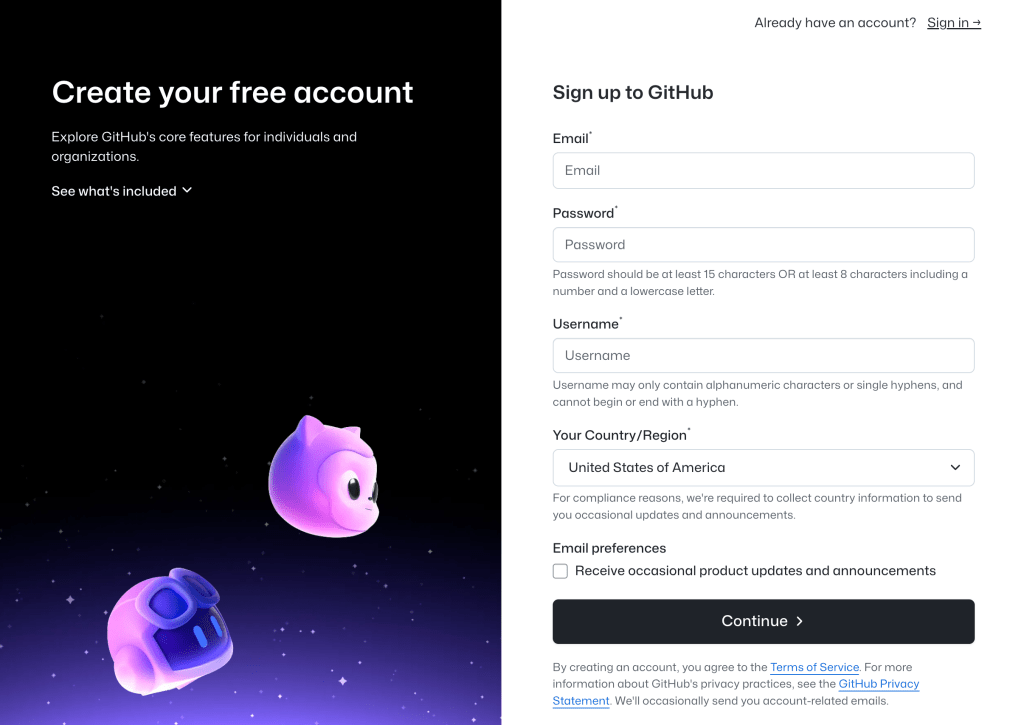Follow the "Sign in" link
This screenshot has height=725, width=1024.
coord(947,22)
